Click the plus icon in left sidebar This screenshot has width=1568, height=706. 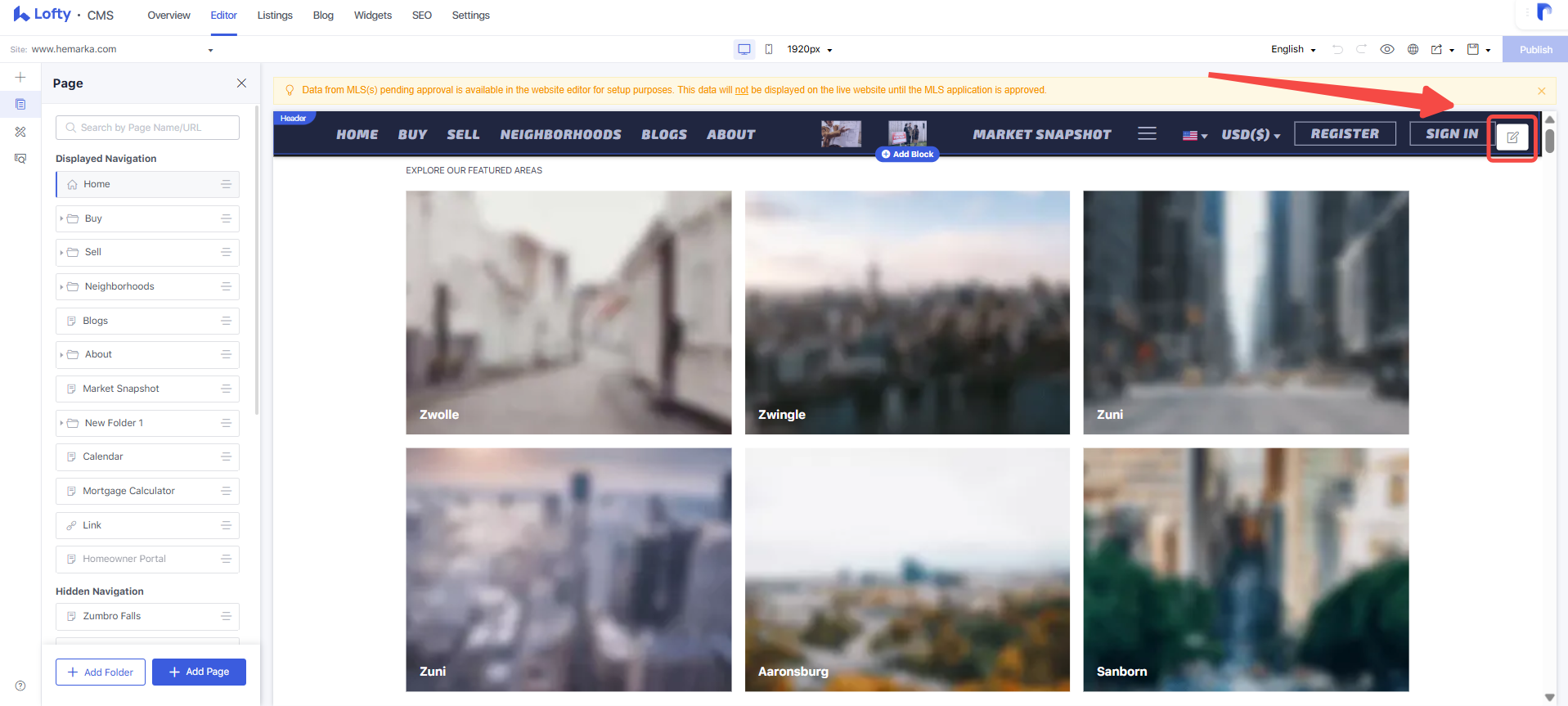pyautogui.click(x=20, y=78)
